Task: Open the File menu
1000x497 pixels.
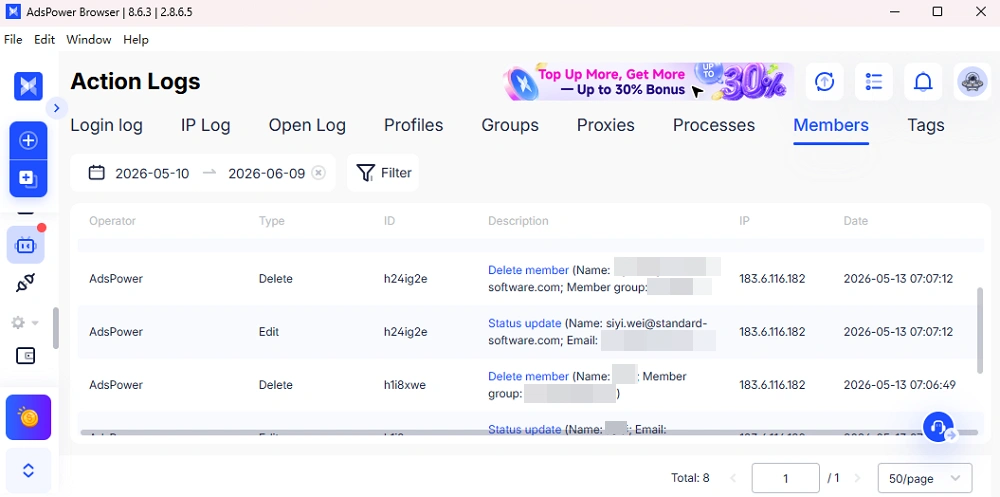Action: [x=13, y=40]
